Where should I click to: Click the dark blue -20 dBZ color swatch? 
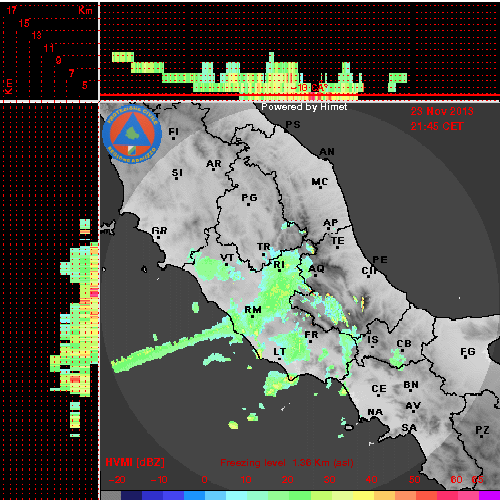131,496
